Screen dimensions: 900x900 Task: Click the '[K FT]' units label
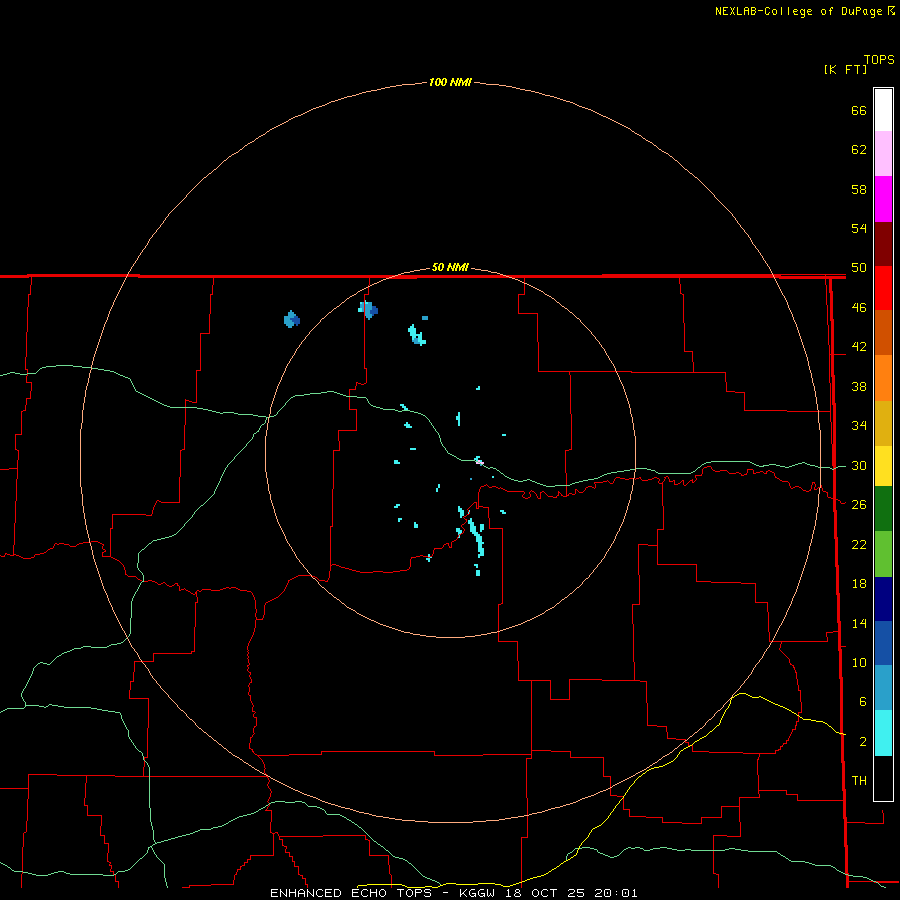845,69
